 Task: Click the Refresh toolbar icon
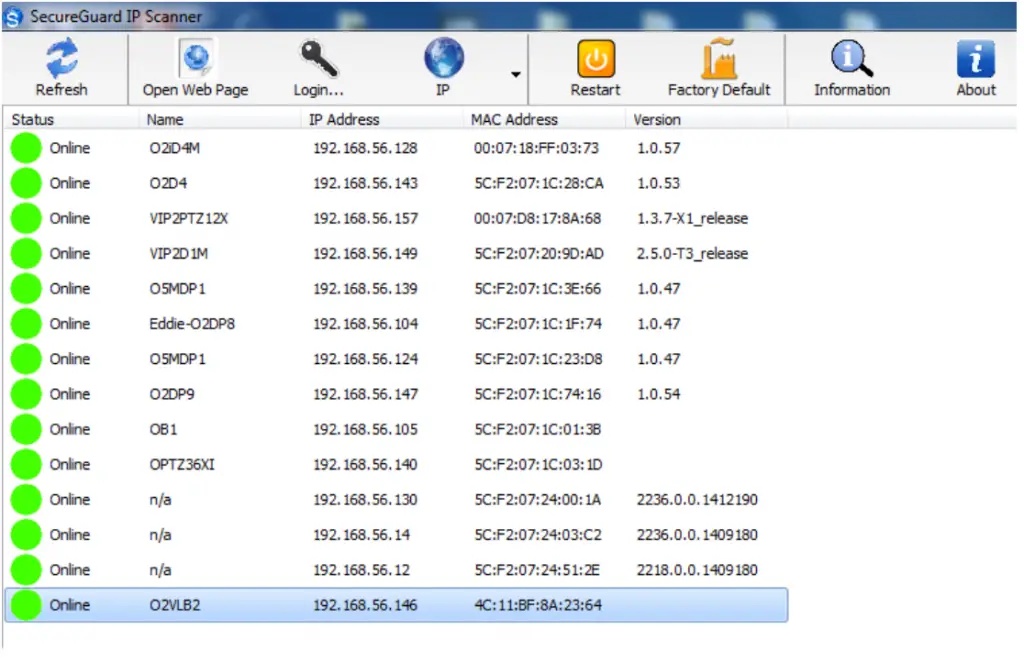[x=61, y=58]
